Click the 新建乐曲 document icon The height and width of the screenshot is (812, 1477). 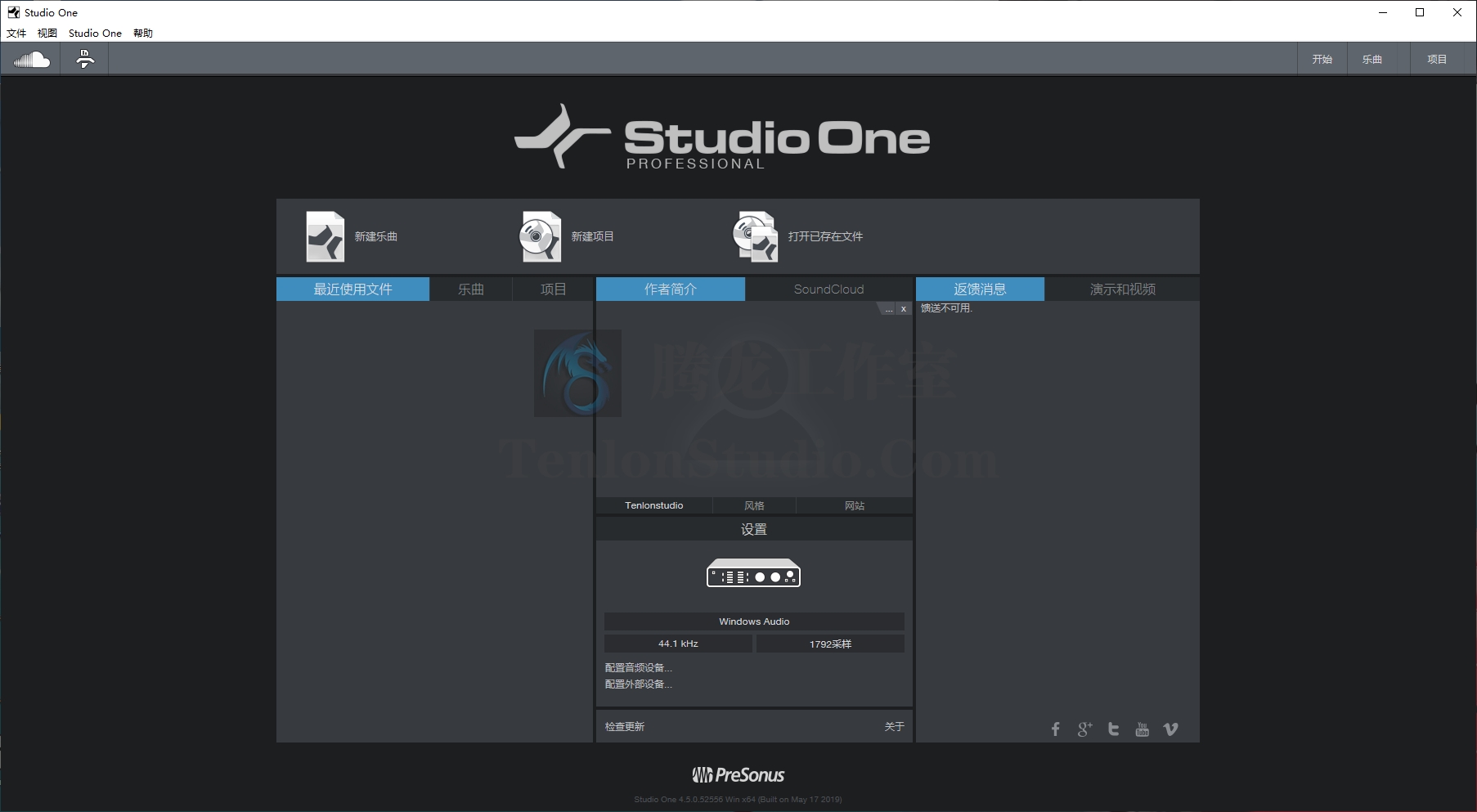[x=325, y=236]
